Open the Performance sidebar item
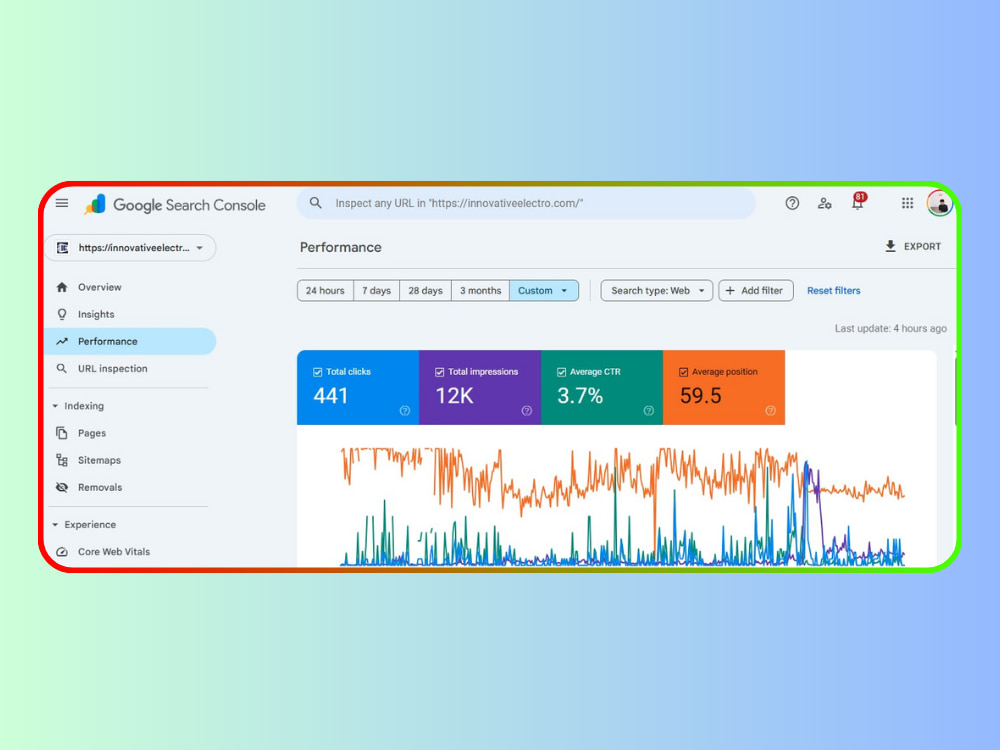 tap(130, 341)
